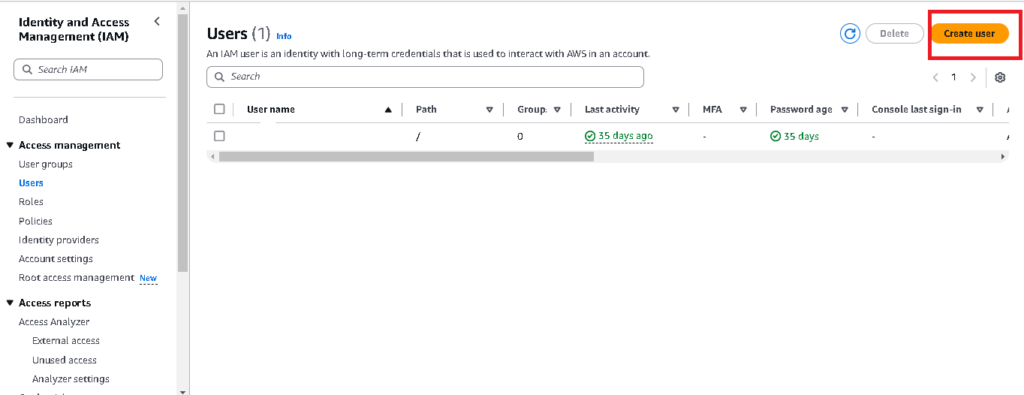Open Root access management
This screenshot has width=1024, height=395.
[76, 277]
